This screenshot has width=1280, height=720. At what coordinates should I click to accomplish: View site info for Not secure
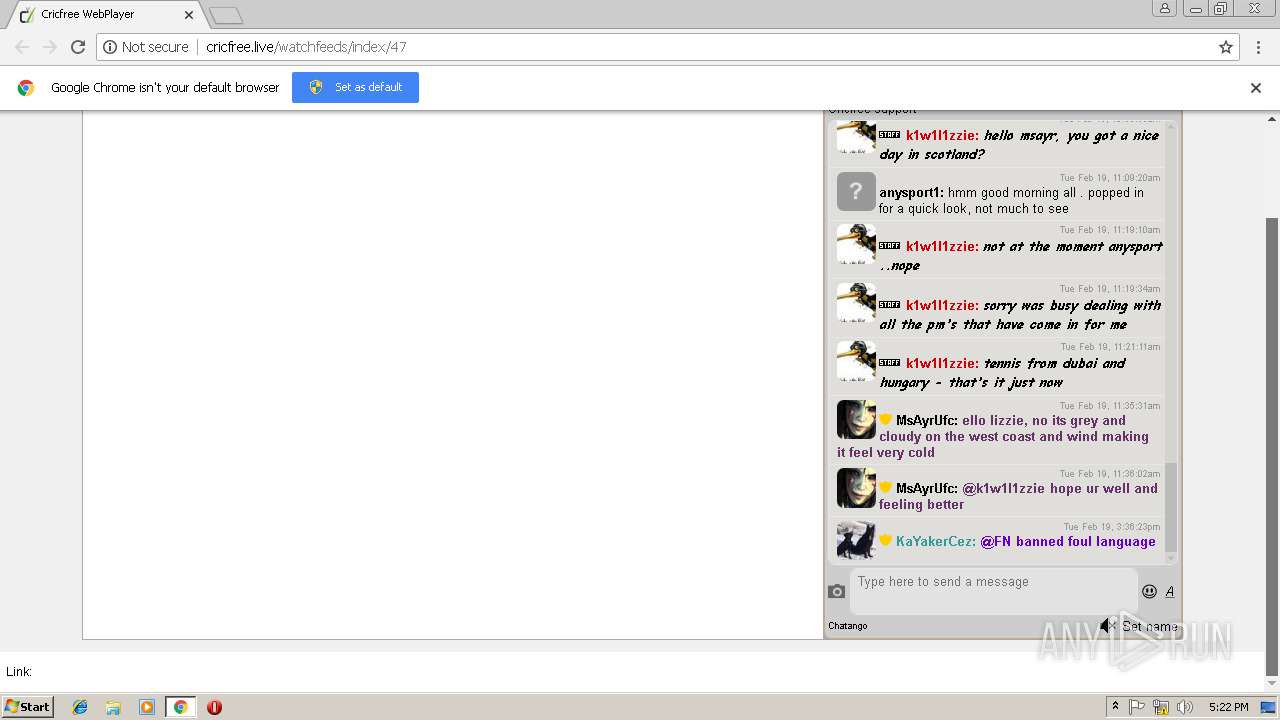146,47
